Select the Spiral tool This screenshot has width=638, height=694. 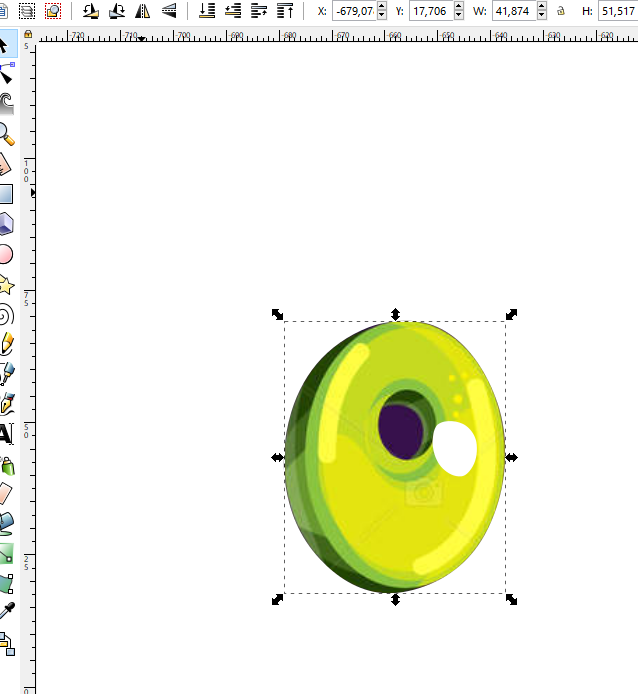pos(6,315)
